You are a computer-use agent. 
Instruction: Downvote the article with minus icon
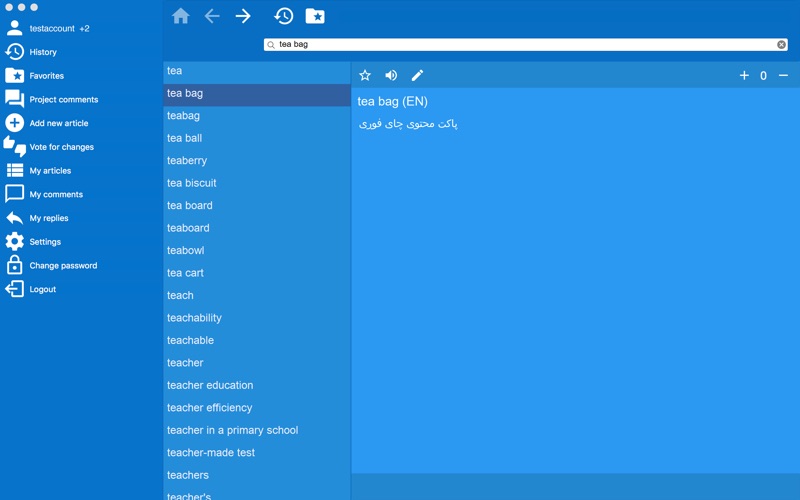(783, 76)
